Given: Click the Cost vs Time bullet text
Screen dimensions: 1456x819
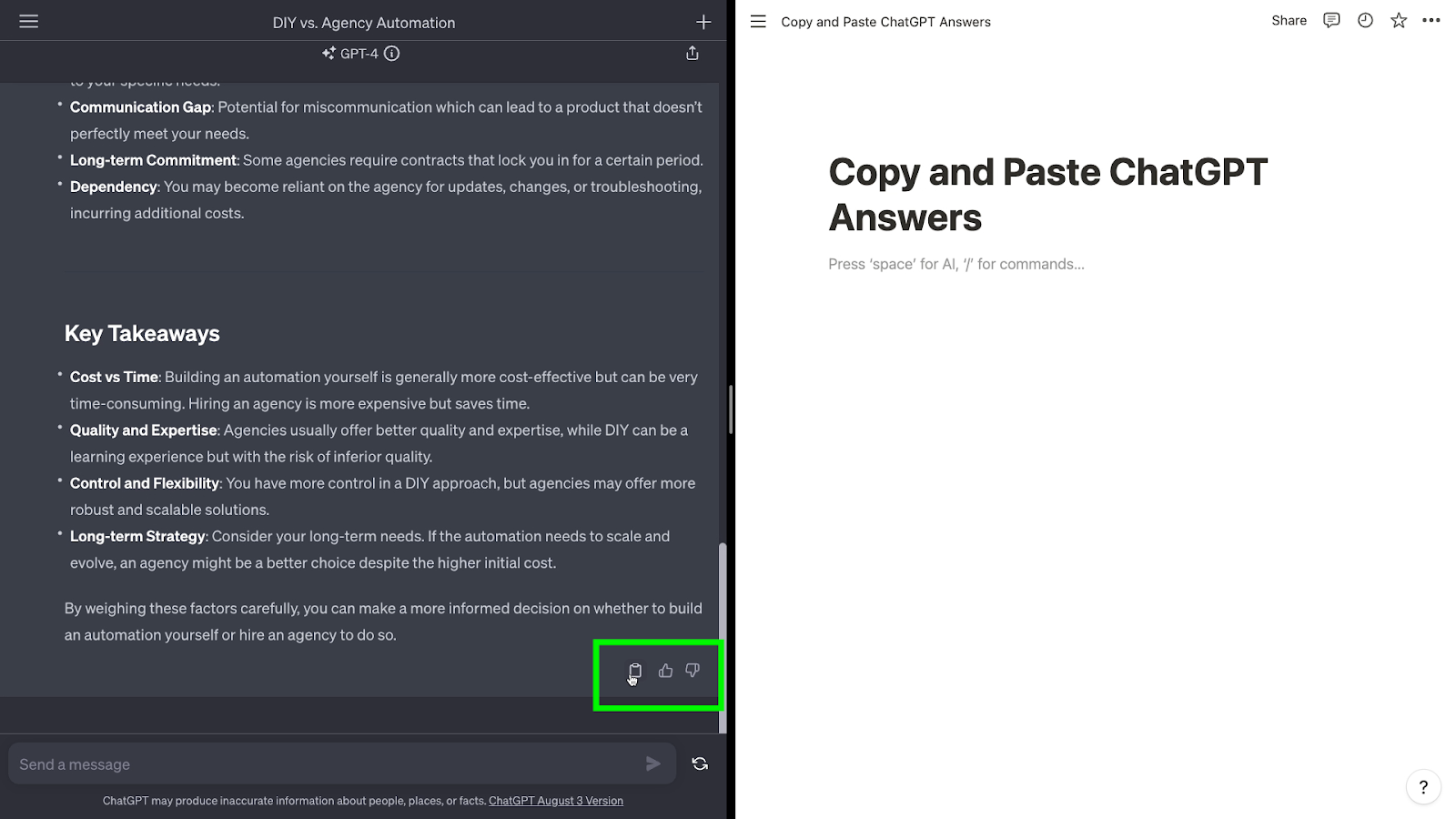Looking at the screenshot, I should pyautogui.click(x=384, y=390).
